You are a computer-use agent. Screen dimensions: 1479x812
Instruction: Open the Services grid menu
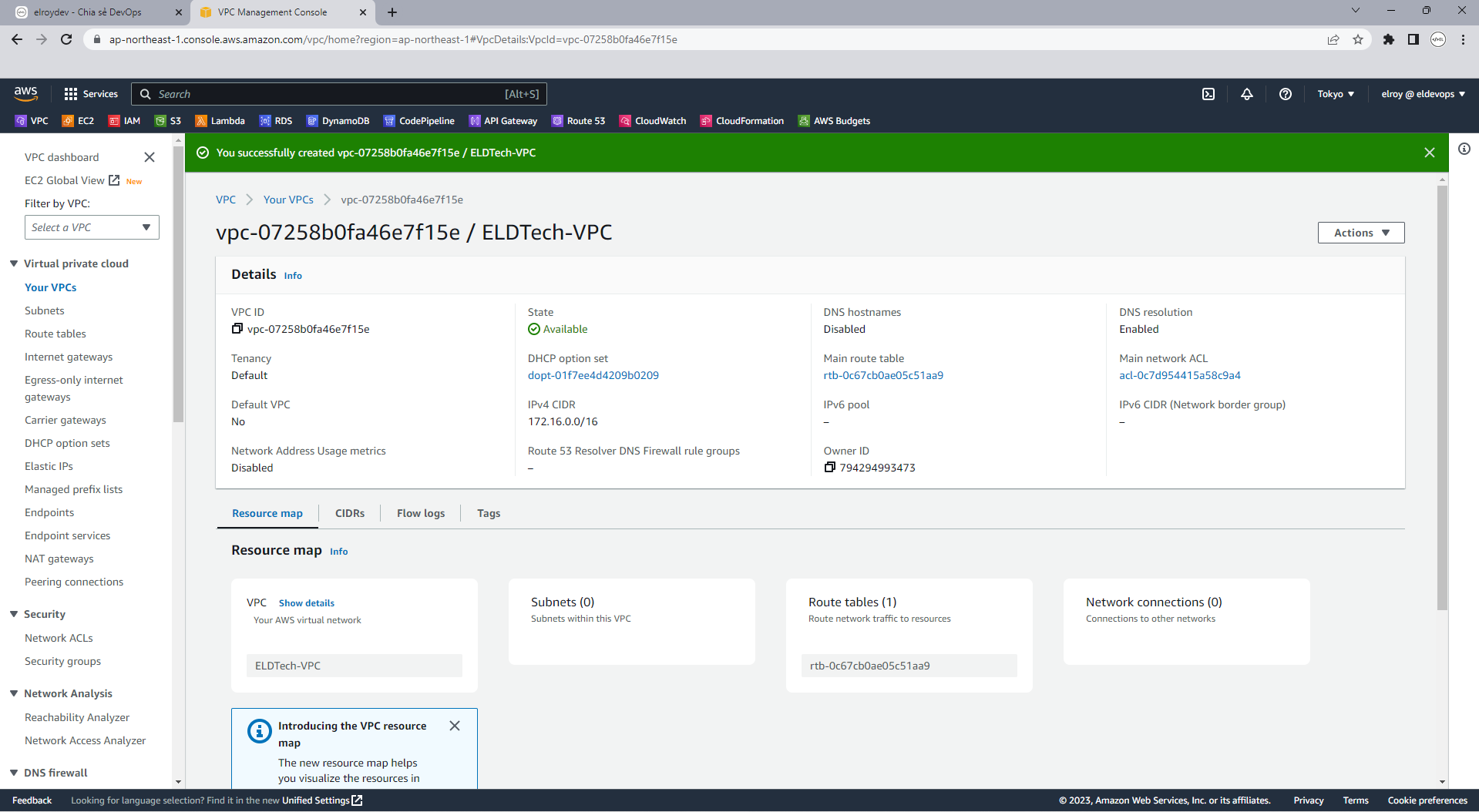[x=91, y=94]
